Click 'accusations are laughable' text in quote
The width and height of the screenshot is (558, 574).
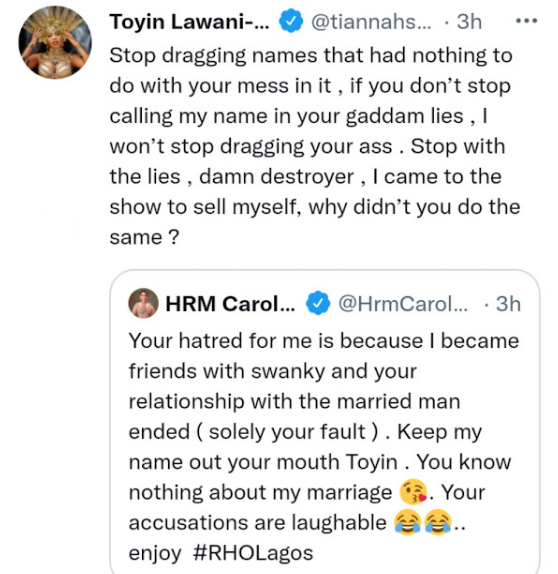257,522
